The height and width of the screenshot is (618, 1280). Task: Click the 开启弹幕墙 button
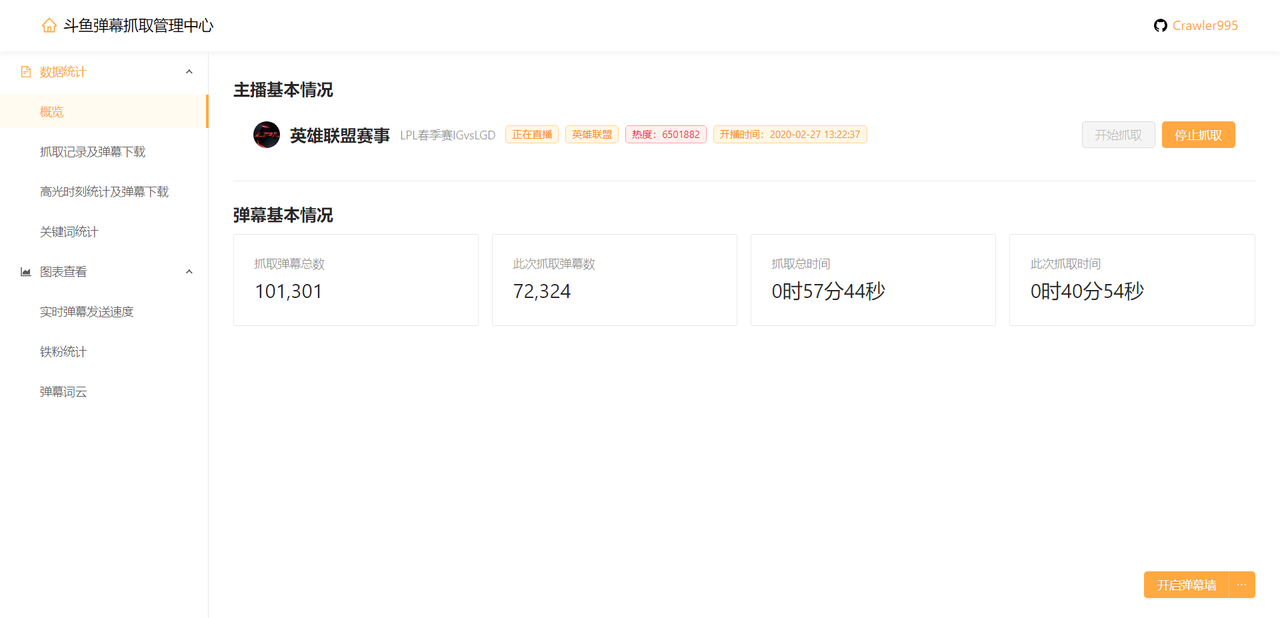[x=1186, y=585]
